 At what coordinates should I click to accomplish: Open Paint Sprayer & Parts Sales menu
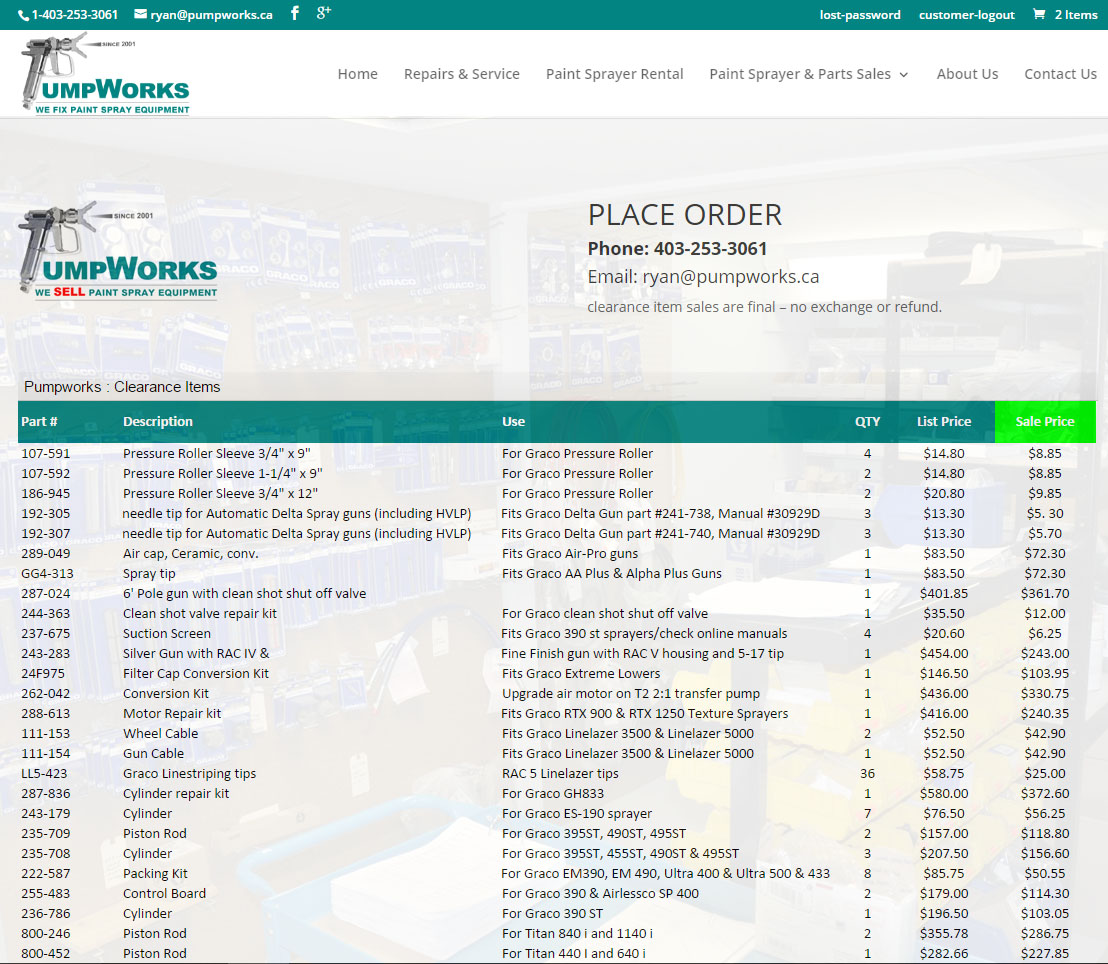(x=800, y=74)
